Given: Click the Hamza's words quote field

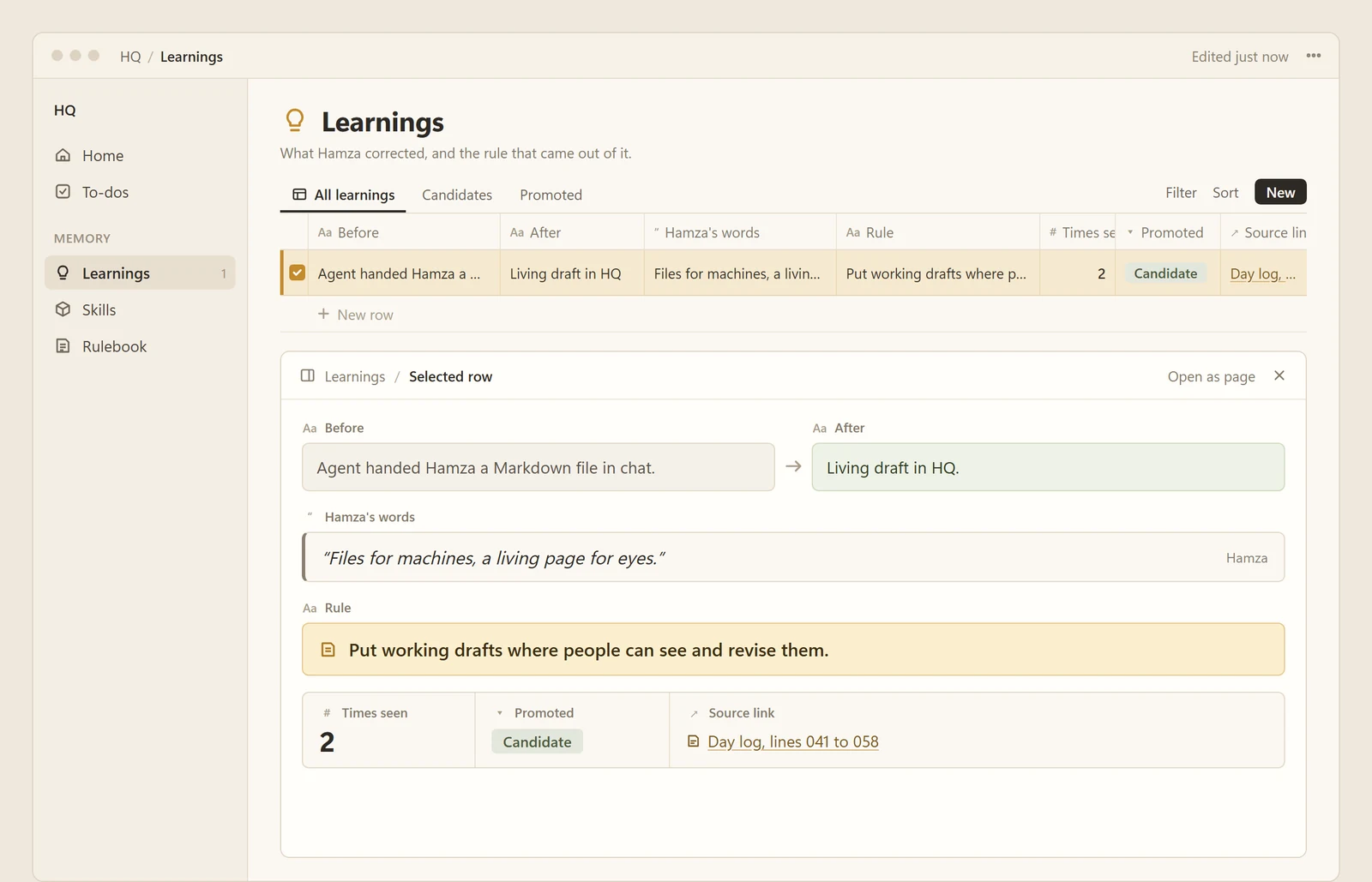Looking at the screenshot, I should [793, 557].
